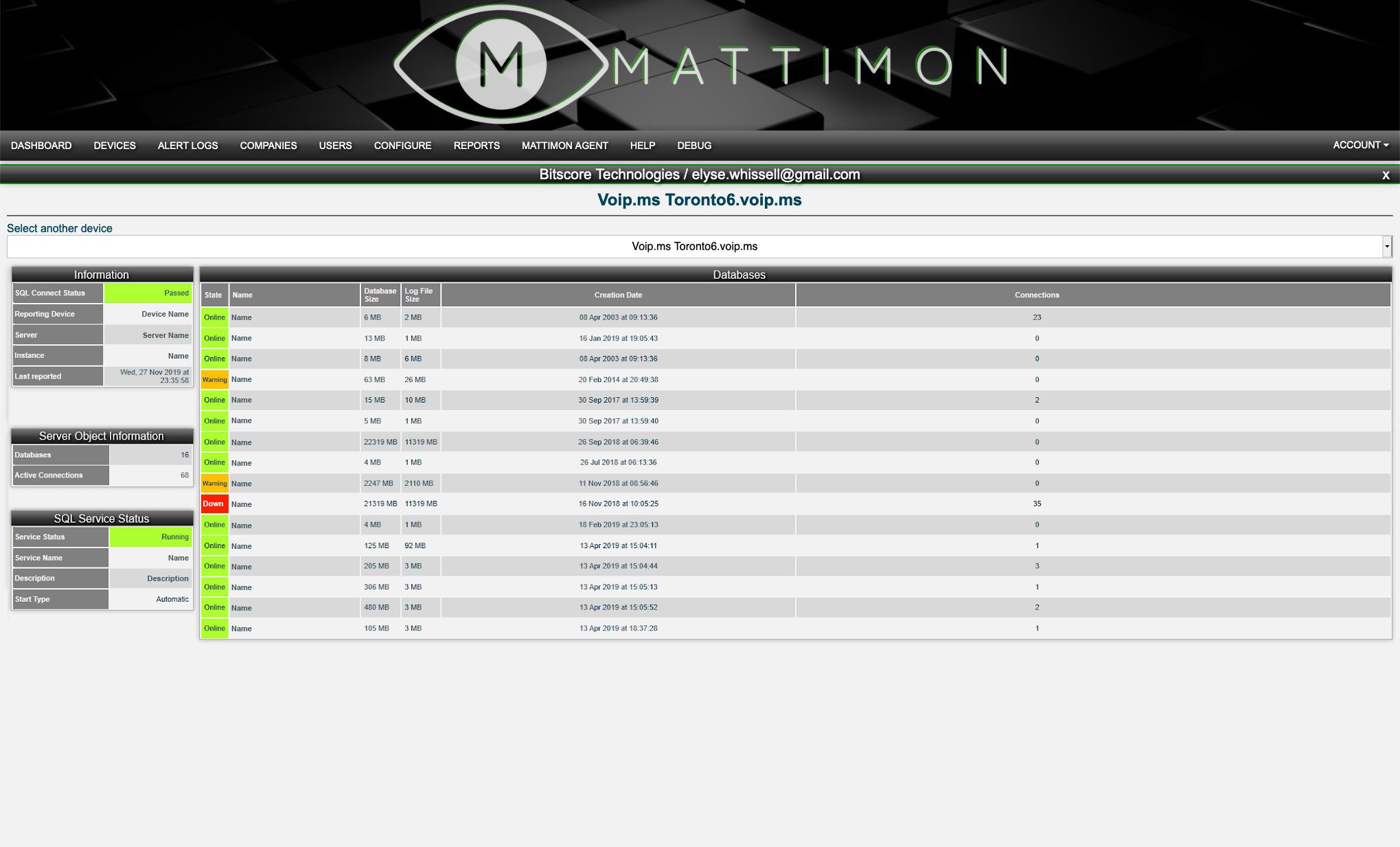
Task: Click the green Running status cell
Action: (x=150, y=537)
